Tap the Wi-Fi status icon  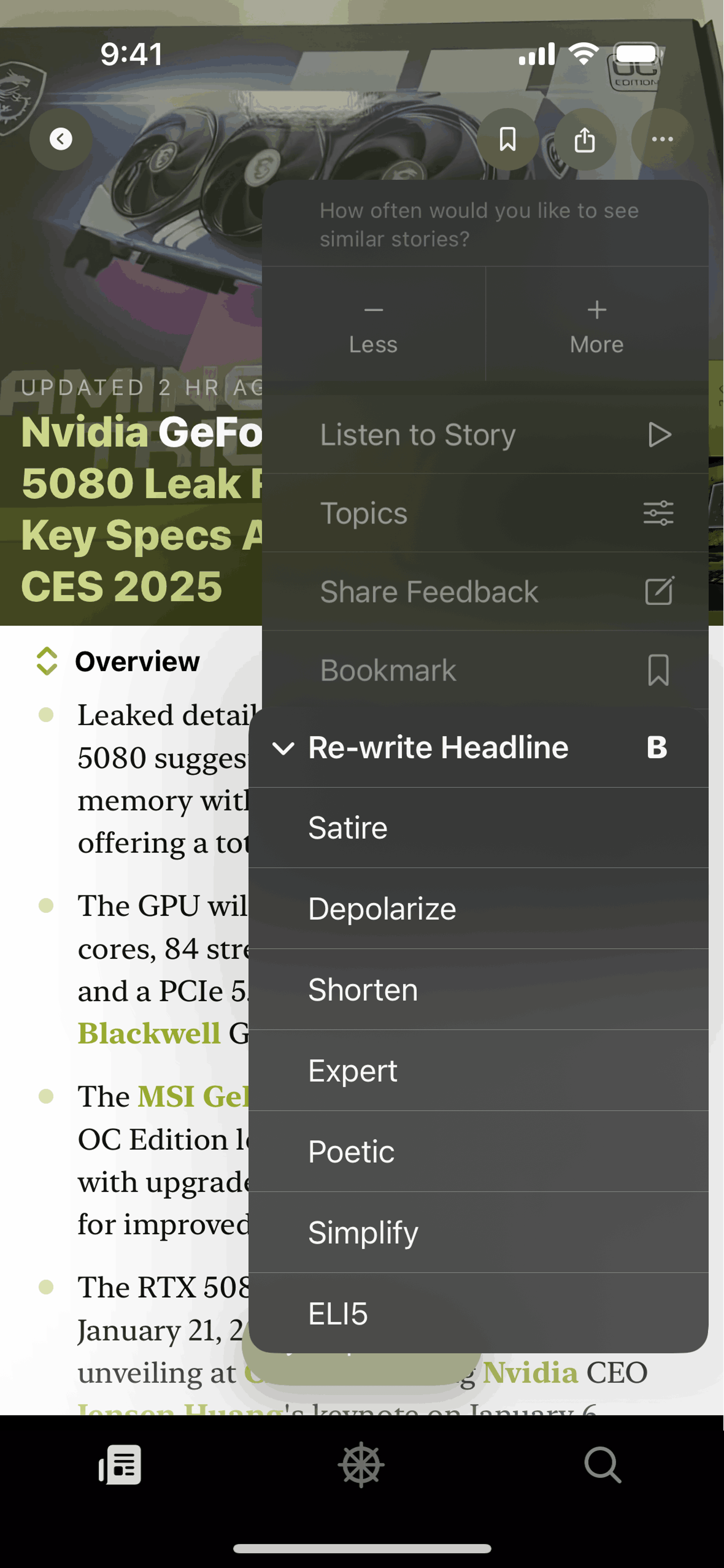point(583,54)
